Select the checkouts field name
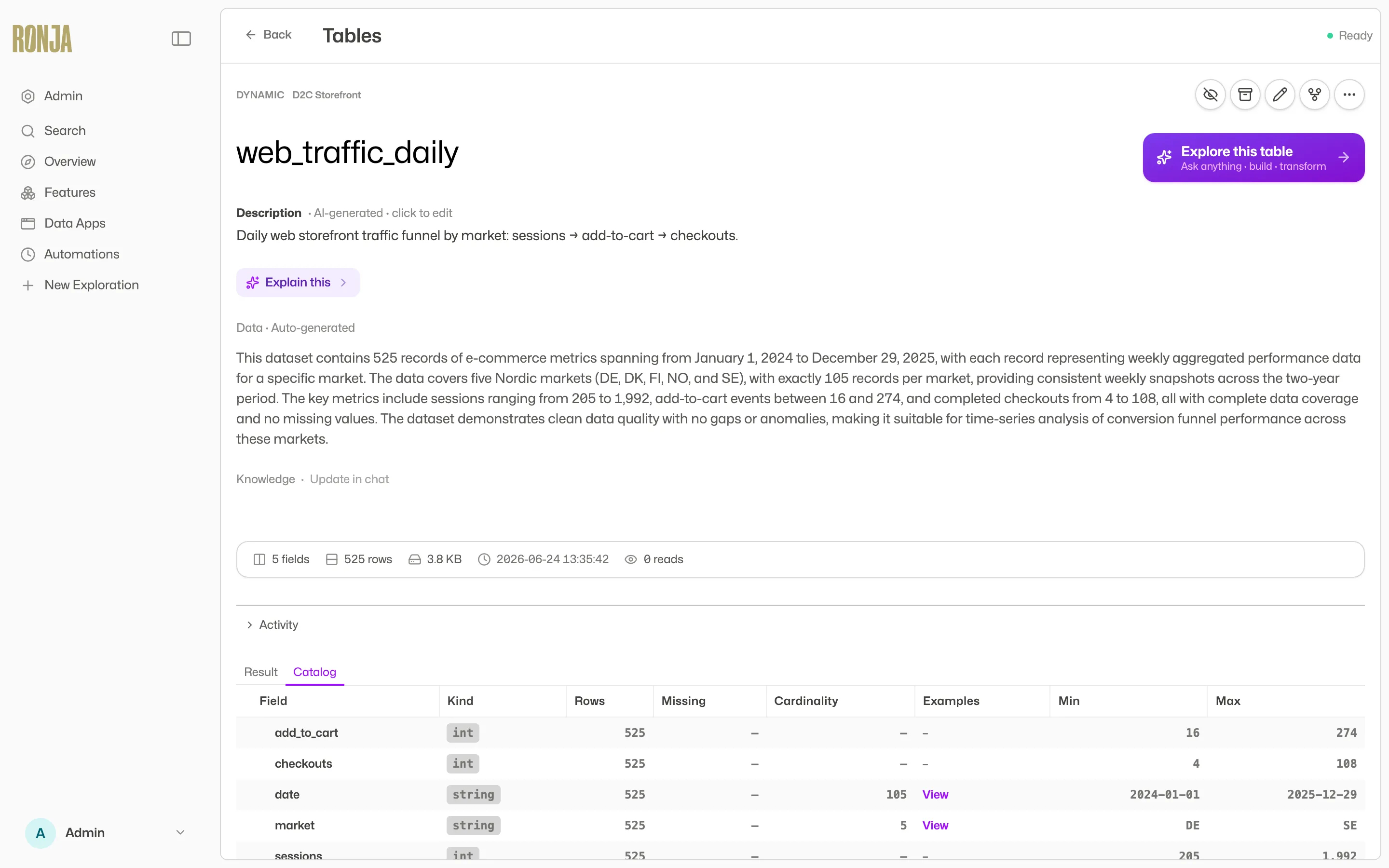The height and width of the screenshot is (868, 1389). tap(303, 764)
